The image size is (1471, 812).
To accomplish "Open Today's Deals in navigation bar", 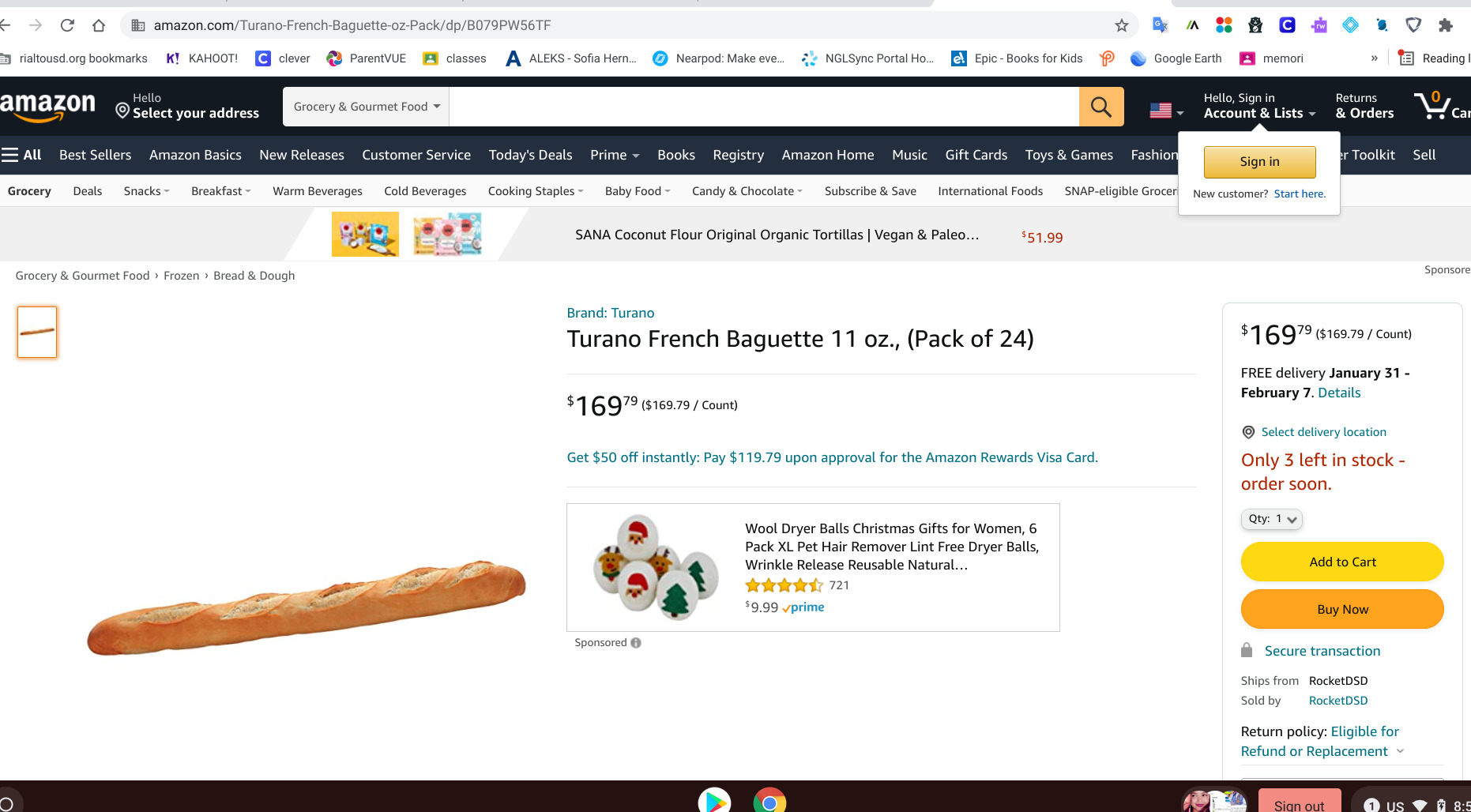I will 530,155.
